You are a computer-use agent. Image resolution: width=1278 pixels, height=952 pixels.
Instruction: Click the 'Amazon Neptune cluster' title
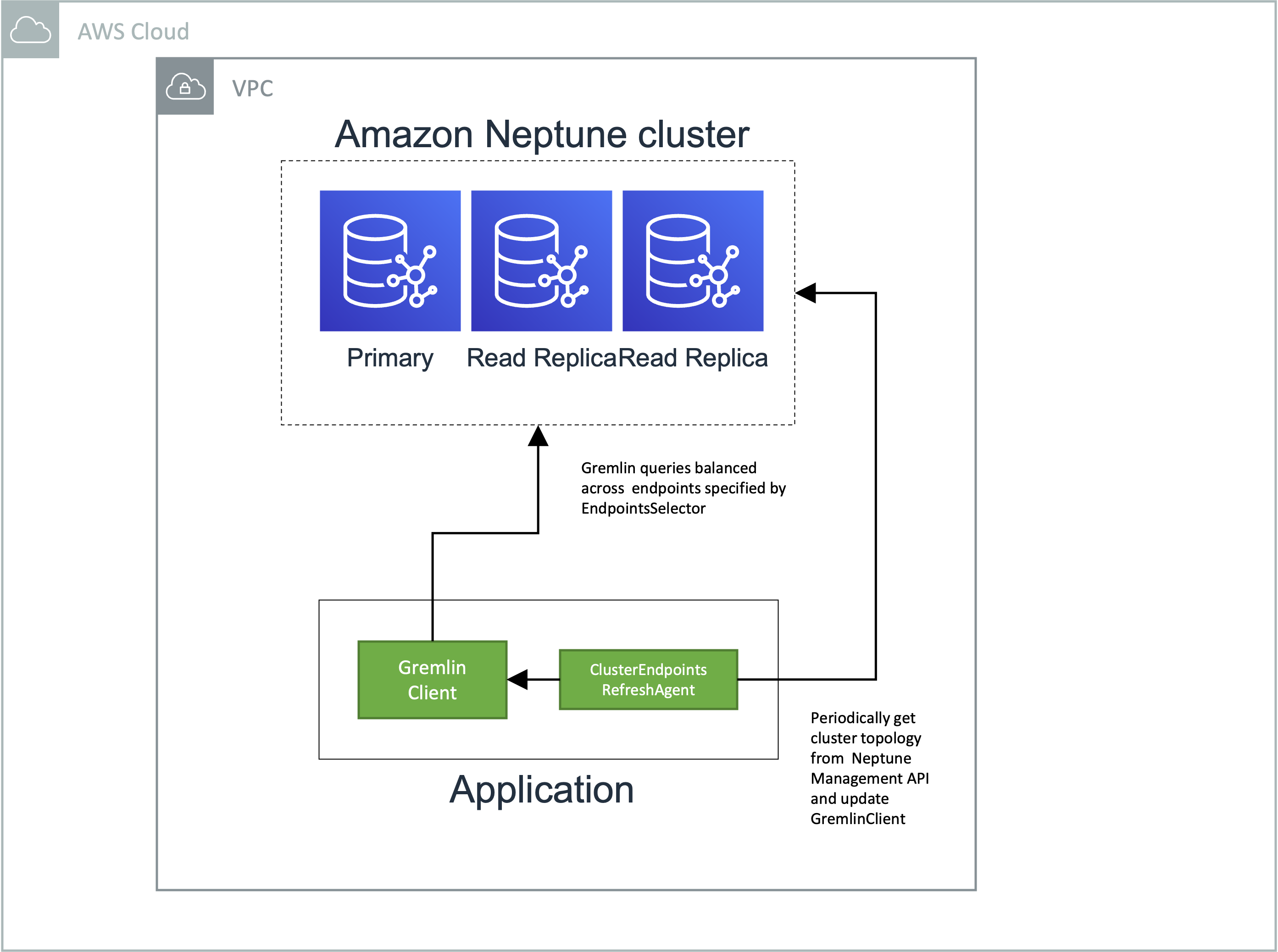pyautogui.click(x=542, y=134)
